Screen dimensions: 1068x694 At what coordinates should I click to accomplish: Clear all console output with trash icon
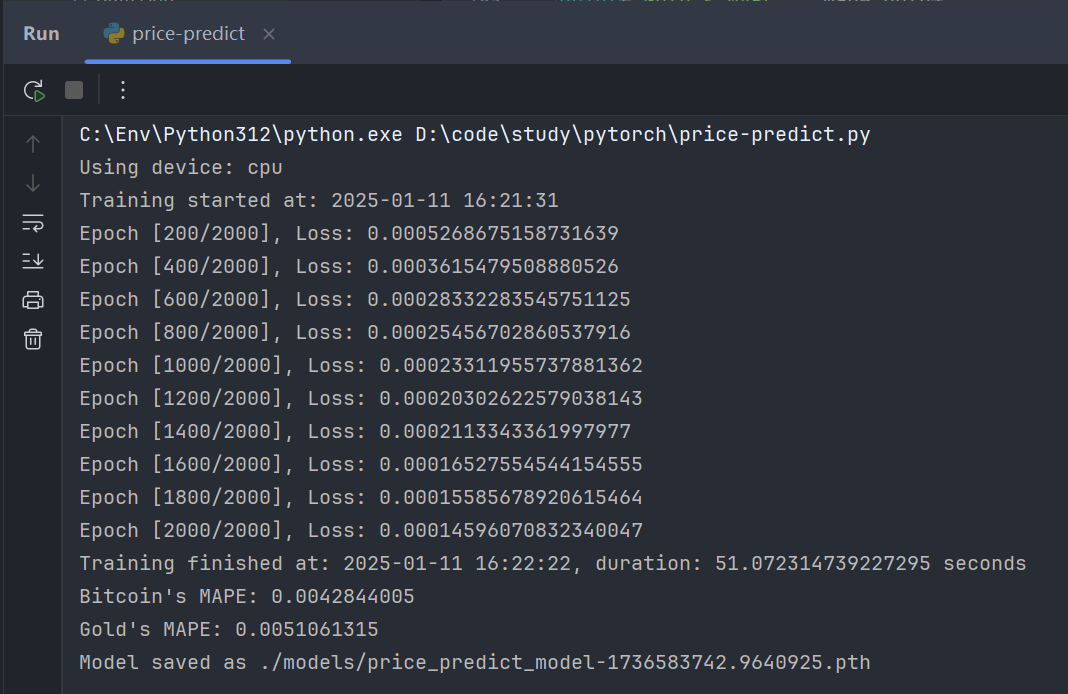coord(33,339)
